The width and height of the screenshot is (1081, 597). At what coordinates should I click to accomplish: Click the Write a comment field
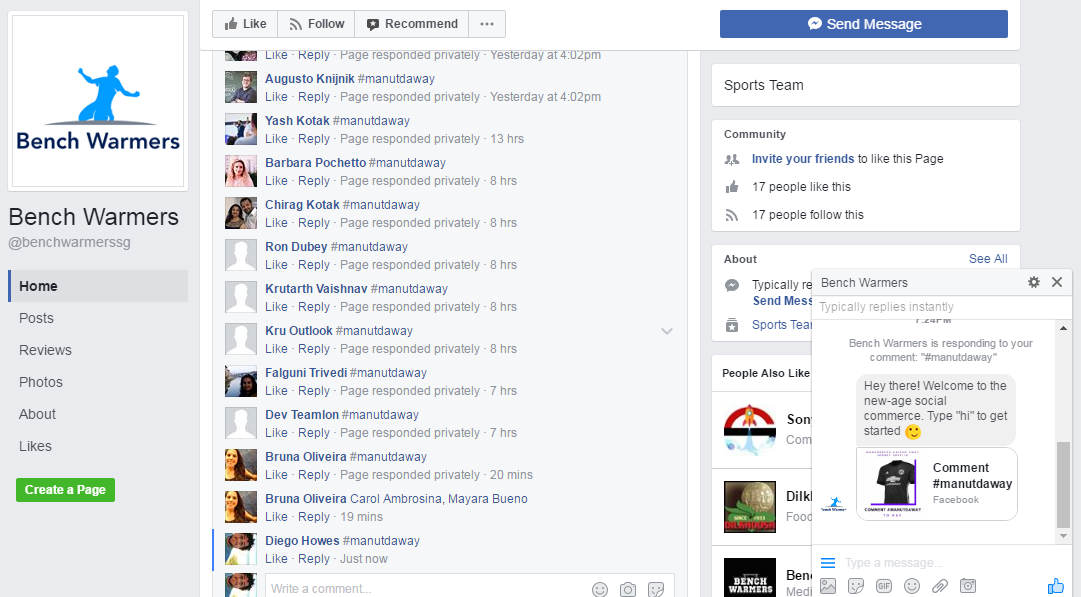pos(420,589)
